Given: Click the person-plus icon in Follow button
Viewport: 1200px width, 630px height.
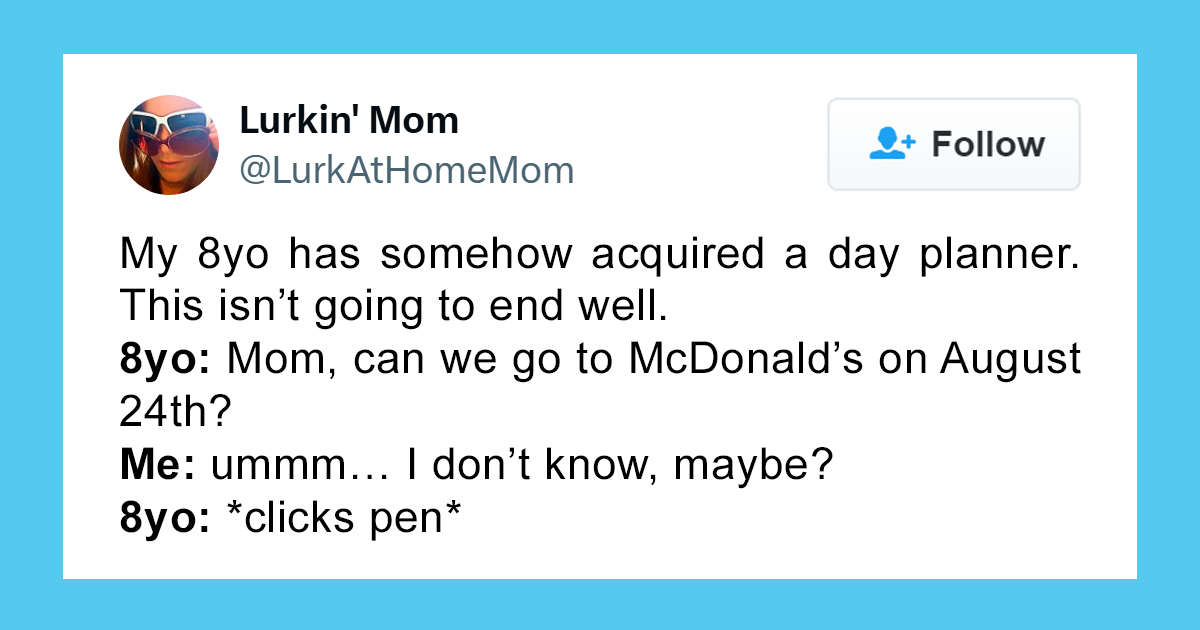Looking at the screenshot, I should click(892, 144).
